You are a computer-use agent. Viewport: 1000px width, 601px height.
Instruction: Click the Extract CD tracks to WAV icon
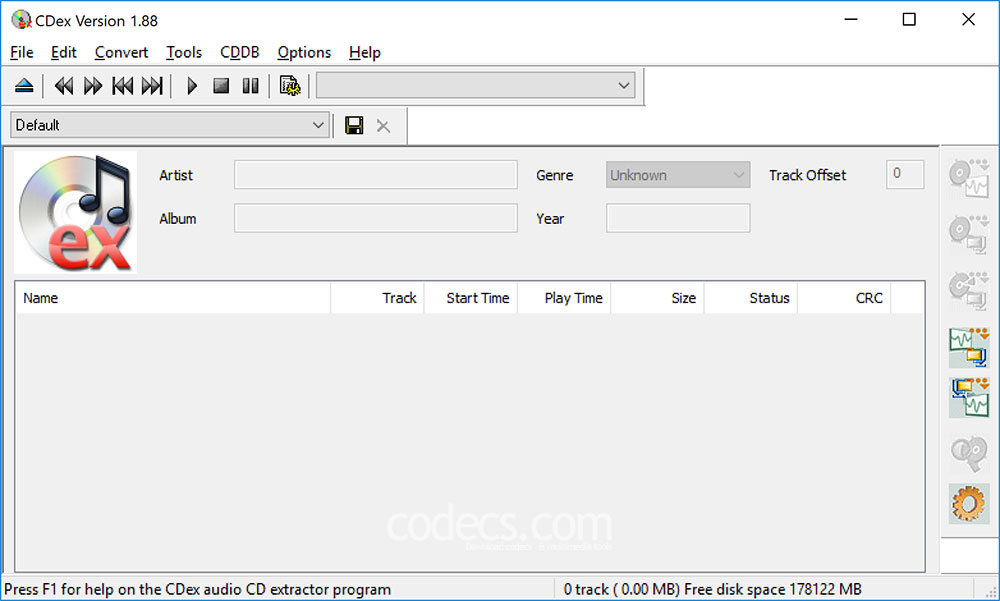pyautogui.click(x=969, y=178)
